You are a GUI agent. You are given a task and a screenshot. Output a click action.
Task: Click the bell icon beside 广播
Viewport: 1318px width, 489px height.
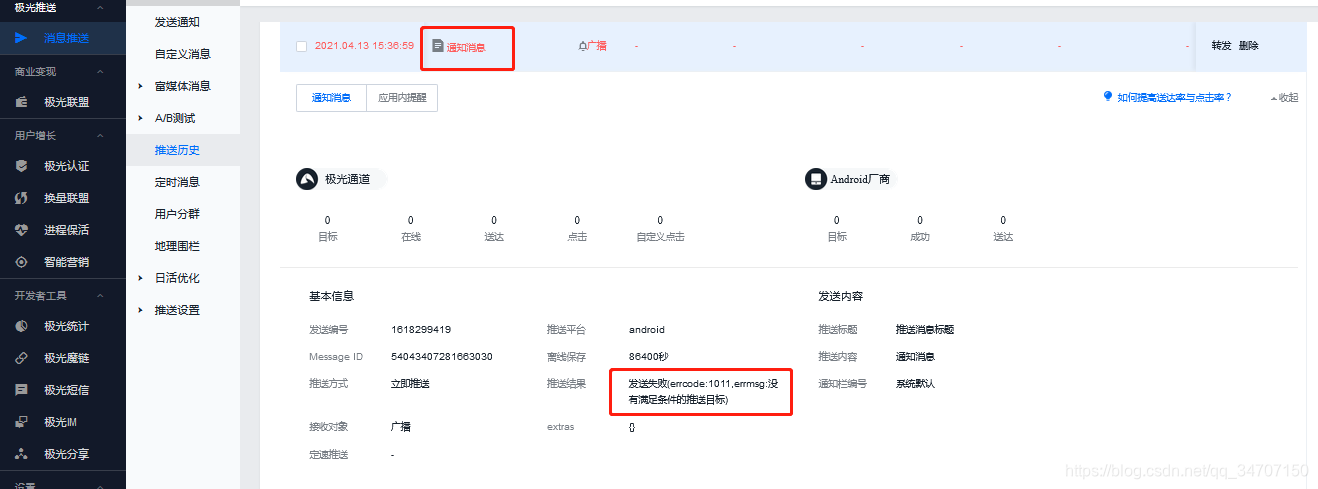pyautogui.click(x=582, y=46)
